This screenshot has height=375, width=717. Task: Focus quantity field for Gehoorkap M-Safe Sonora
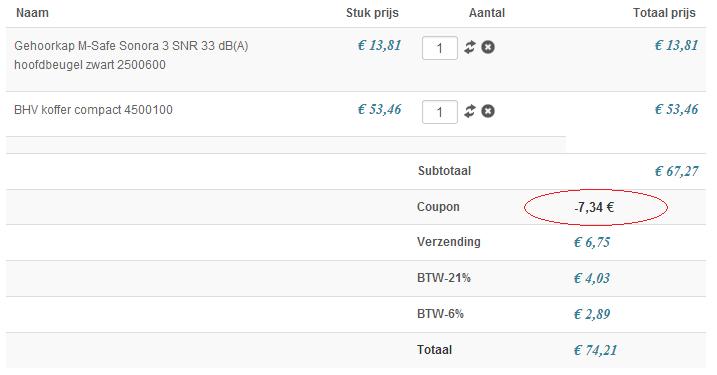click(440, 48)
